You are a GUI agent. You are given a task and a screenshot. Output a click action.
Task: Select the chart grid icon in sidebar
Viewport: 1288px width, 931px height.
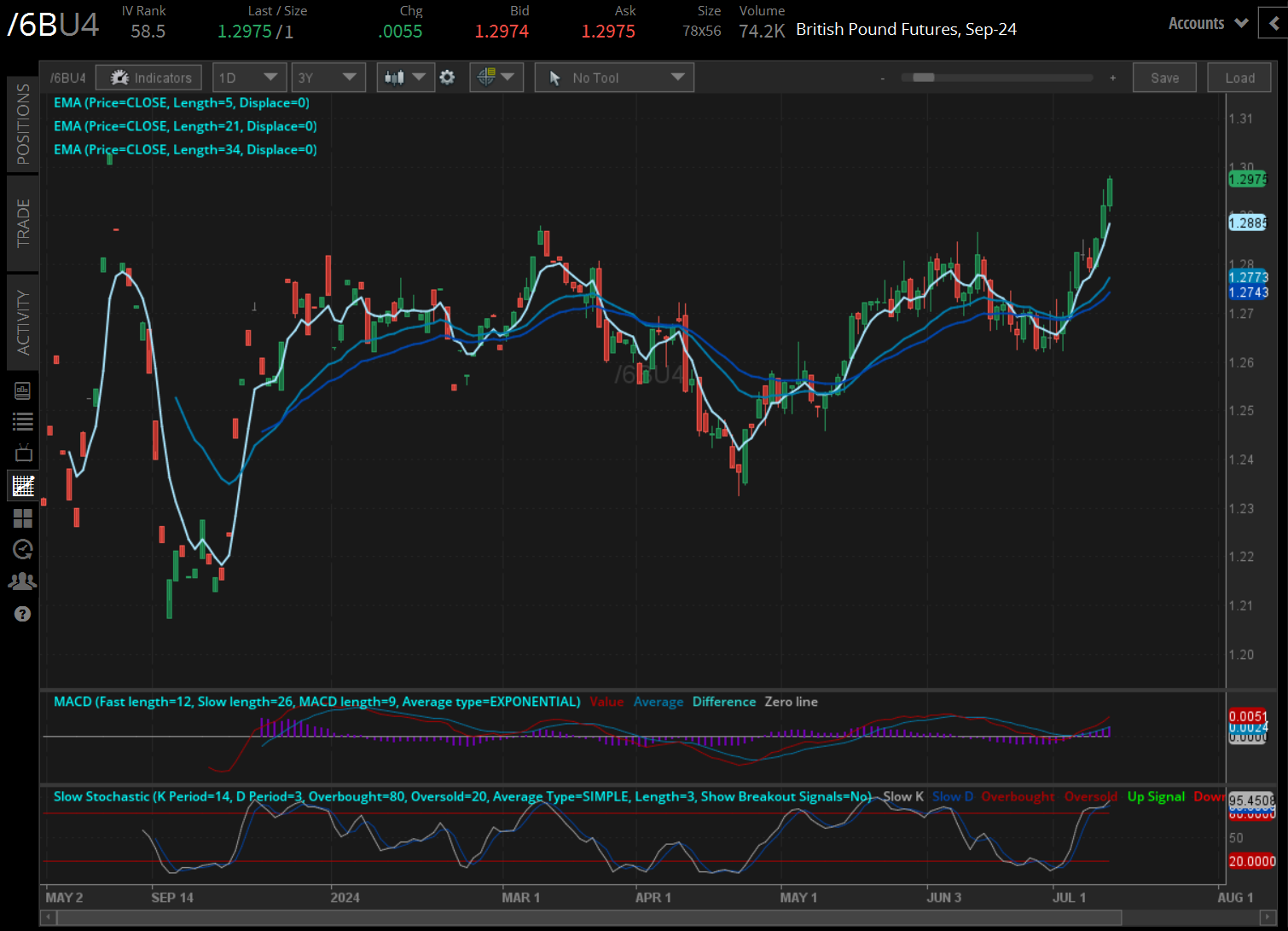pos(23,486)
